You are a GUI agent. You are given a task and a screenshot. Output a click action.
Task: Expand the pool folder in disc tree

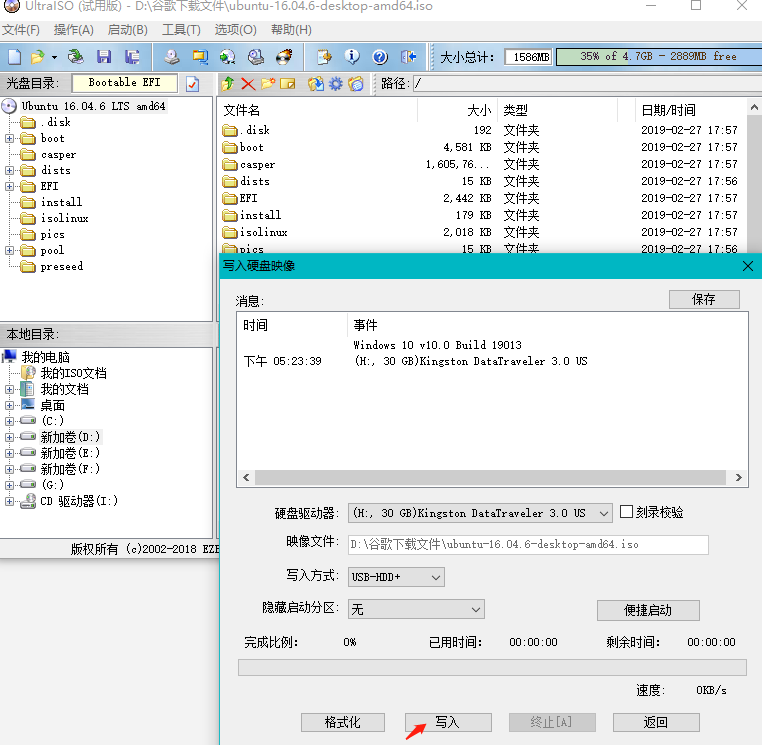pos(9,251)
